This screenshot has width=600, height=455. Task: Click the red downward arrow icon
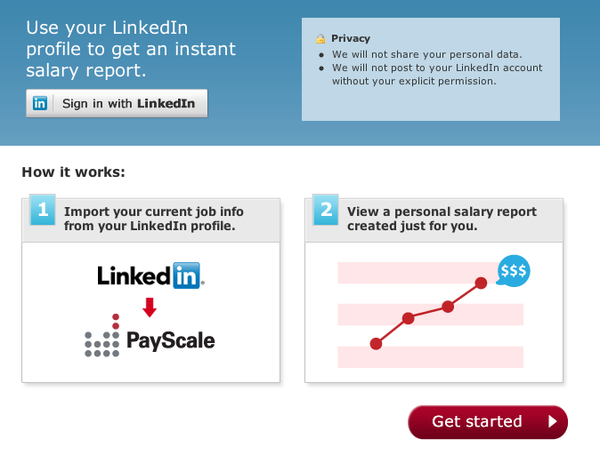pos(150,307)
